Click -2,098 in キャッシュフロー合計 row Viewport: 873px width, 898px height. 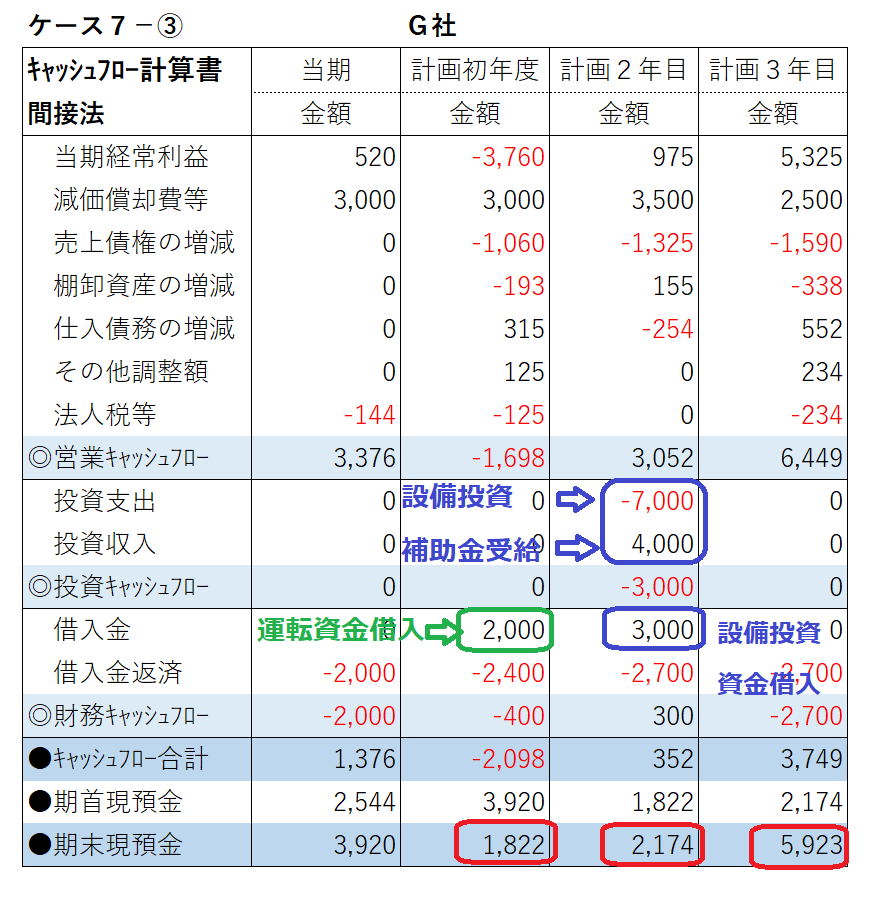click(508, 759)
